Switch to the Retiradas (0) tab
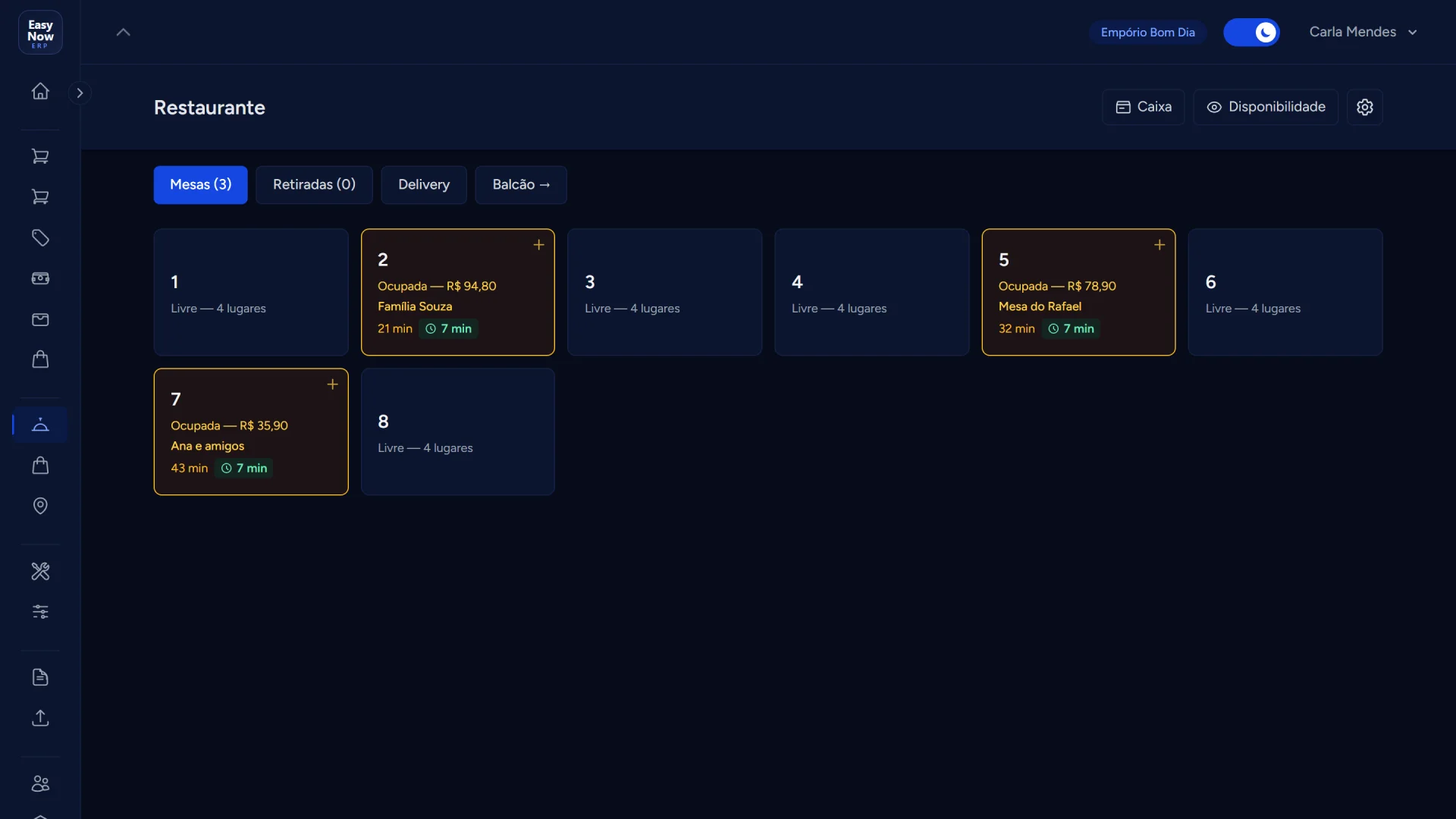 click(314, 184)
